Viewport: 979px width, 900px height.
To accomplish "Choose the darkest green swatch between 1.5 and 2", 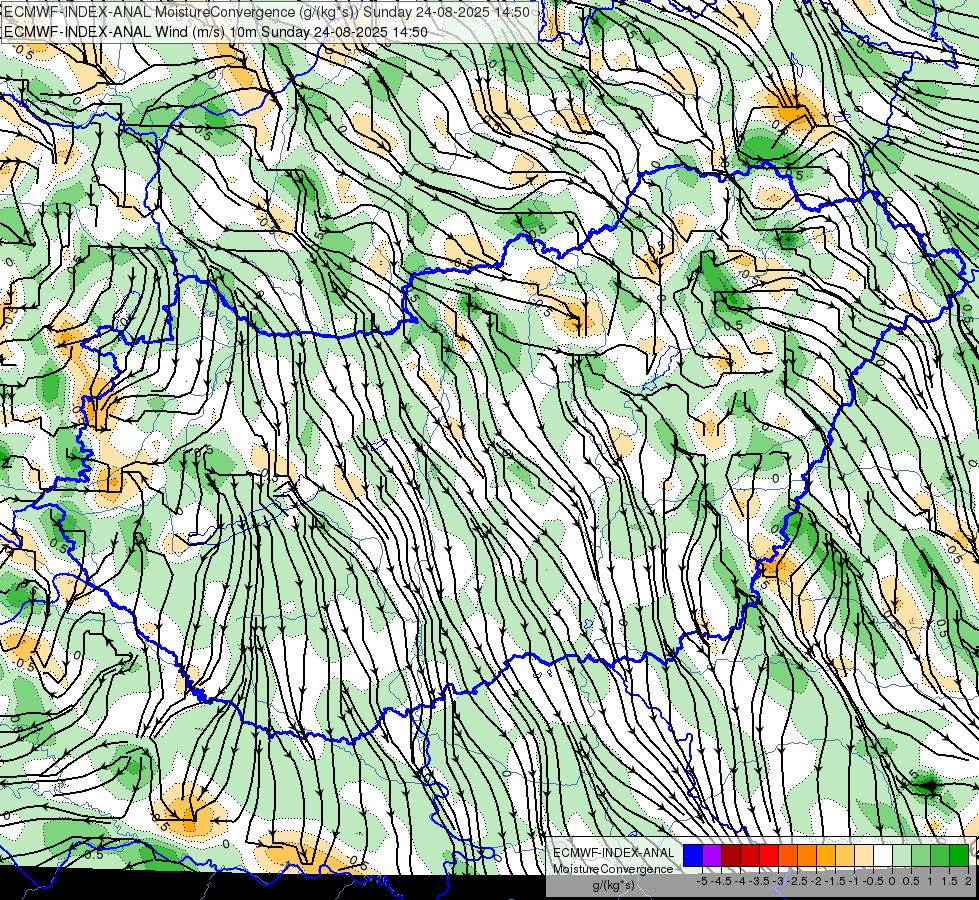I will tap(960, 855).
